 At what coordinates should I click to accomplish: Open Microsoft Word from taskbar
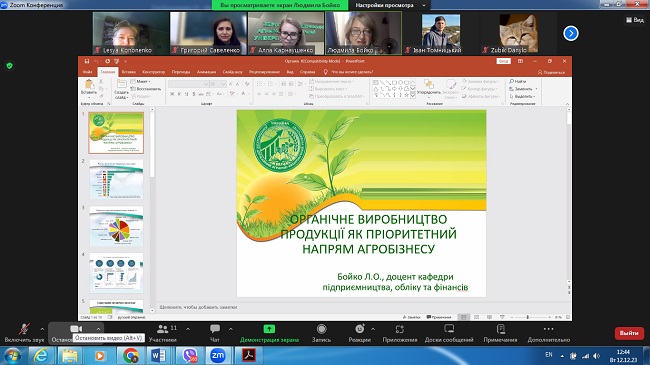pos(158,355)
